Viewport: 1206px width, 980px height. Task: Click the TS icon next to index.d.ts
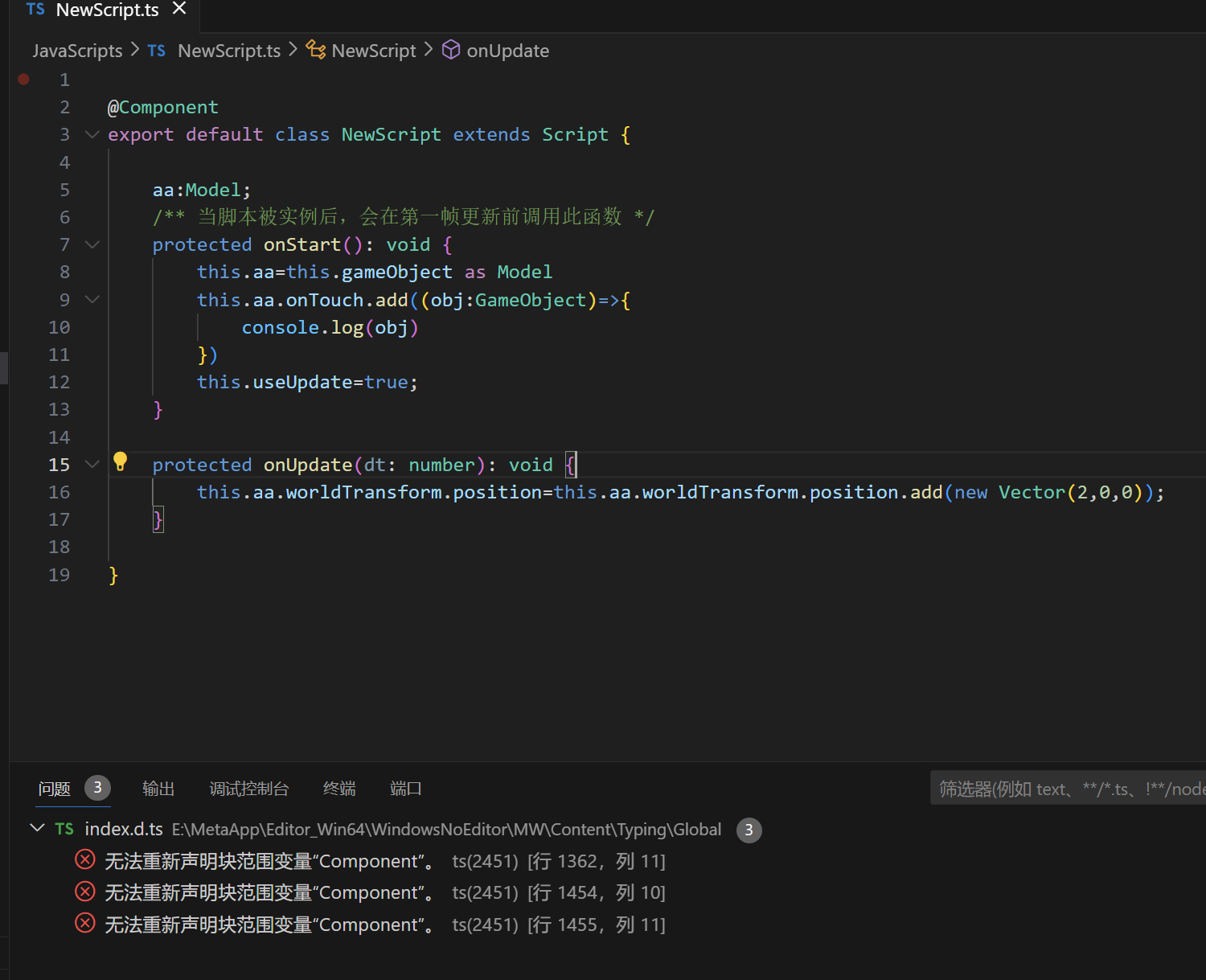[64, 829]
